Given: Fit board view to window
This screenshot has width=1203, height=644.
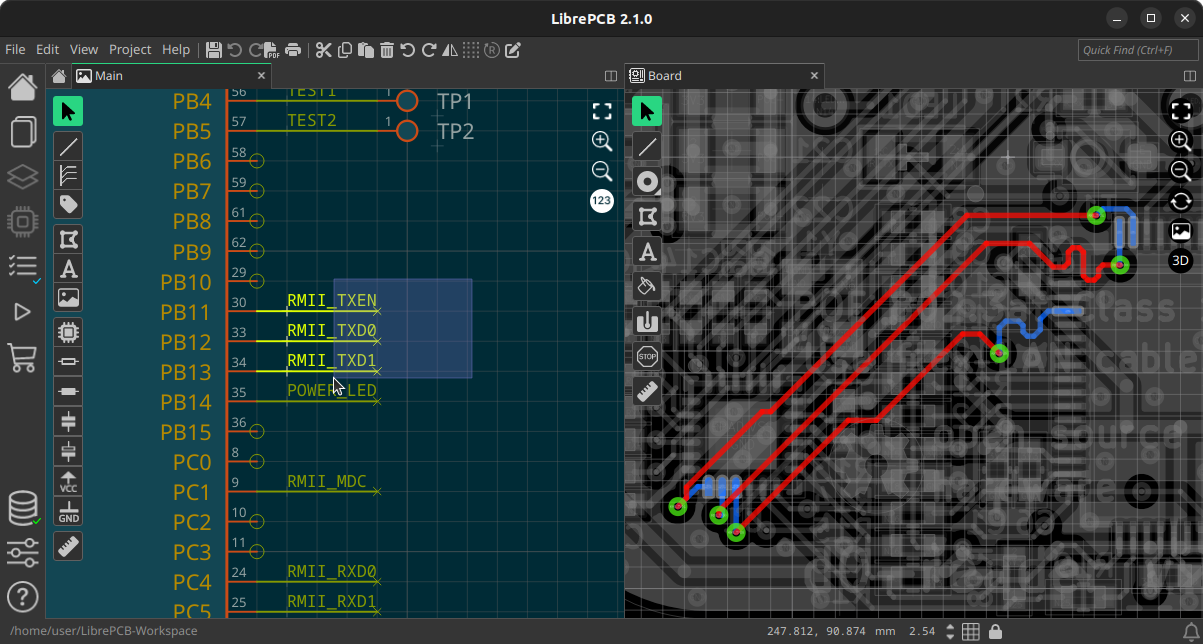Looking at the screenshot, I should tap(1180, 111).
